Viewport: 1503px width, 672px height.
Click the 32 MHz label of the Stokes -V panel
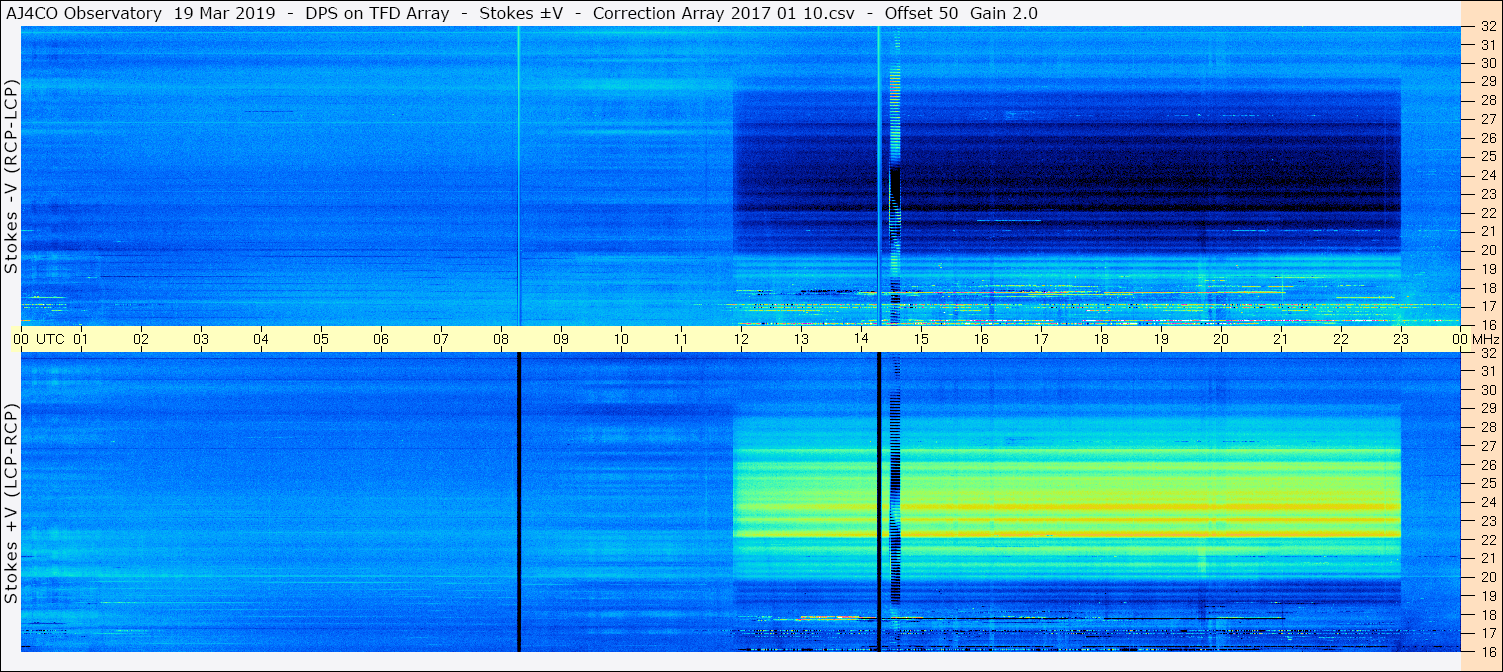point(1488,27)
